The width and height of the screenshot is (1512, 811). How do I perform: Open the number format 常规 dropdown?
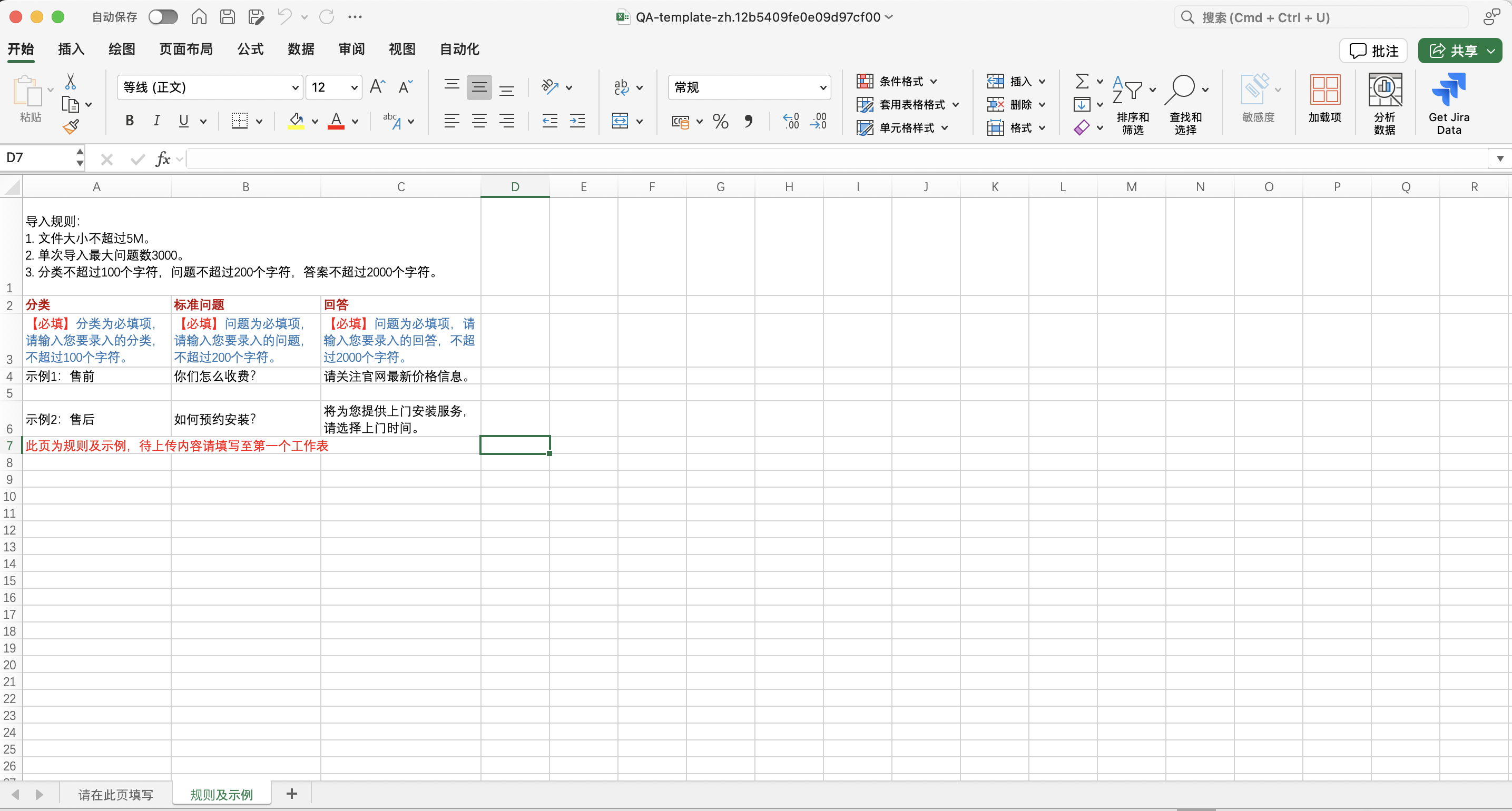click(822, 87)
